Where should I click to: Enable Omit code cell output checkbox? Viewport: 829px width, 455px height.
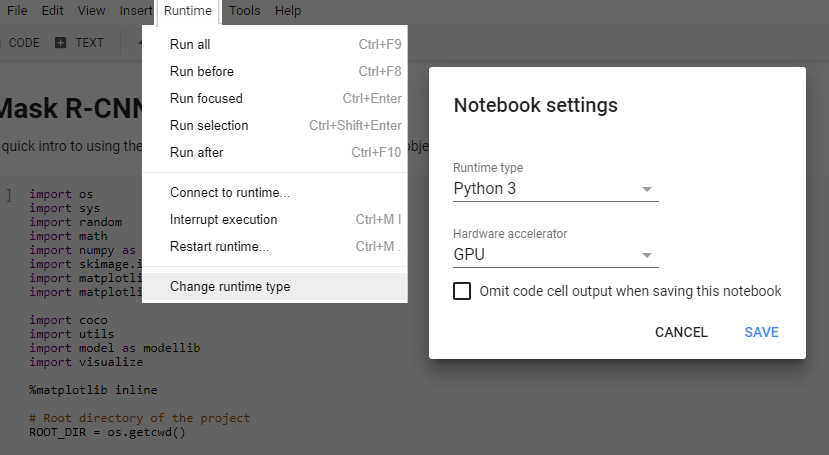point(462,291)
